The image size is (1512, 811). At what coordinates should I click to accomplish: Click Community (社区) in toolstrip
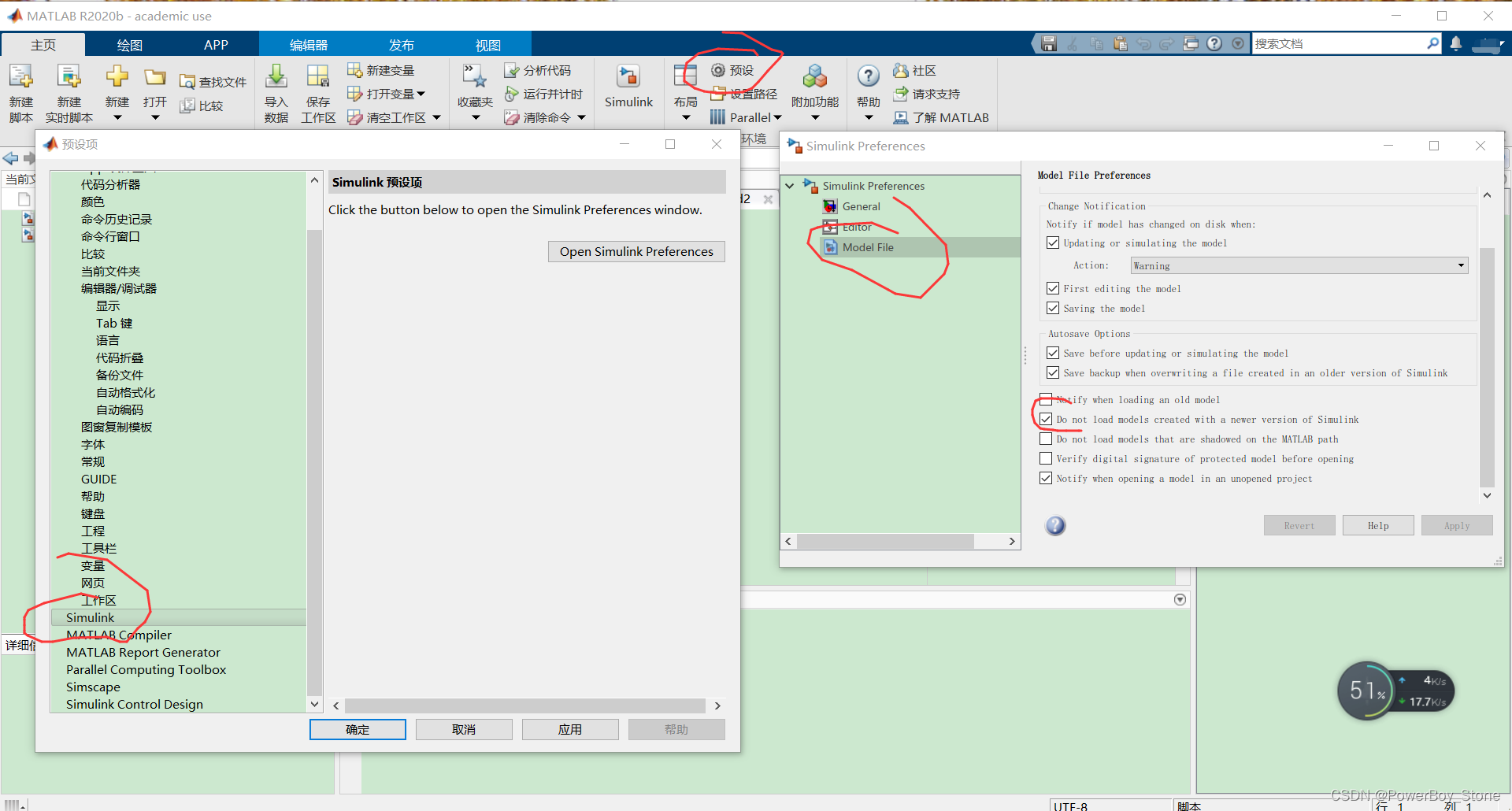[914, 70]
